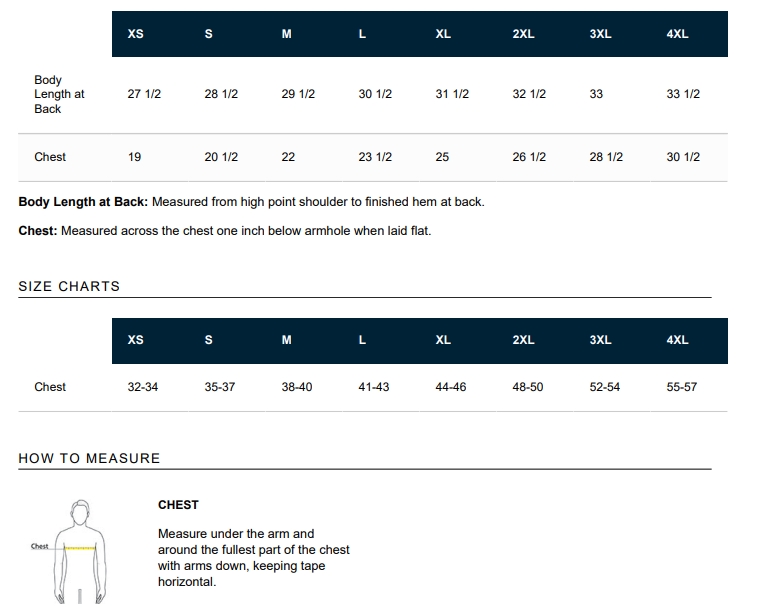Click the 32-34 chest range cell

pos(143,387)
